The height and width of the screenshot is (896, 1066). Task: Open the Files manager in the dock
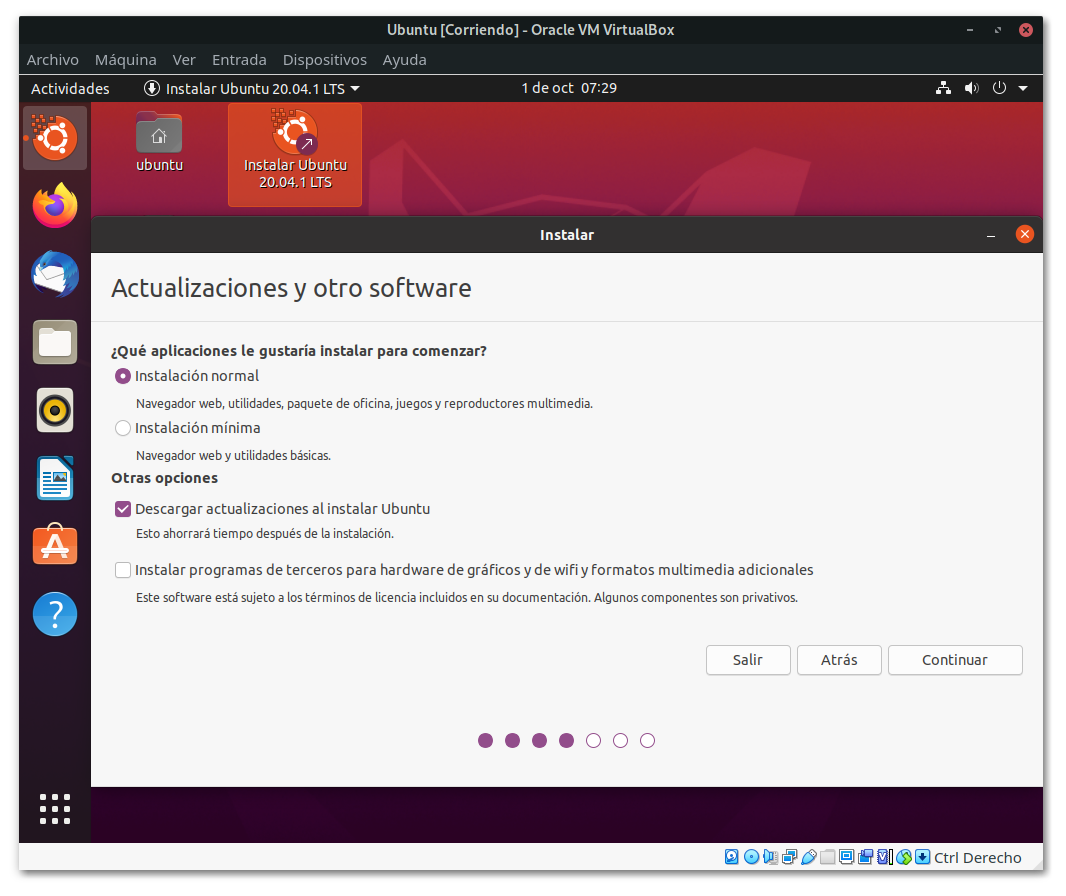click(55, 342)
